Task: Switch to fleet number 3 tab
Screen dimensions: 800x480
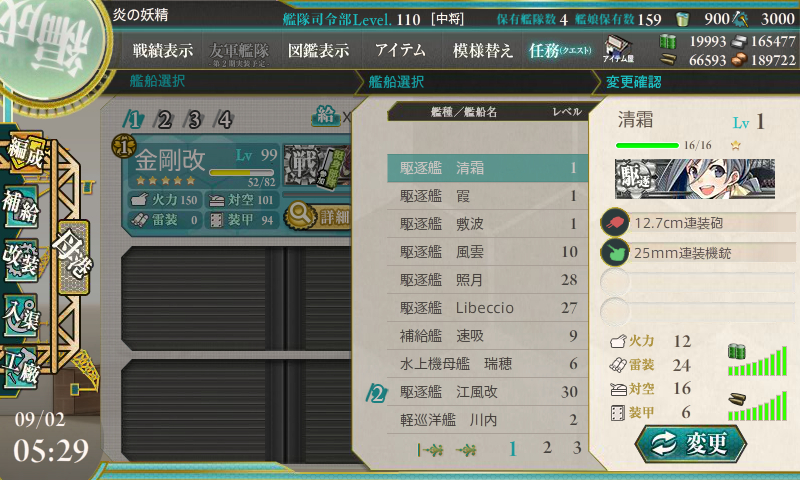Action: click(194, 120)
